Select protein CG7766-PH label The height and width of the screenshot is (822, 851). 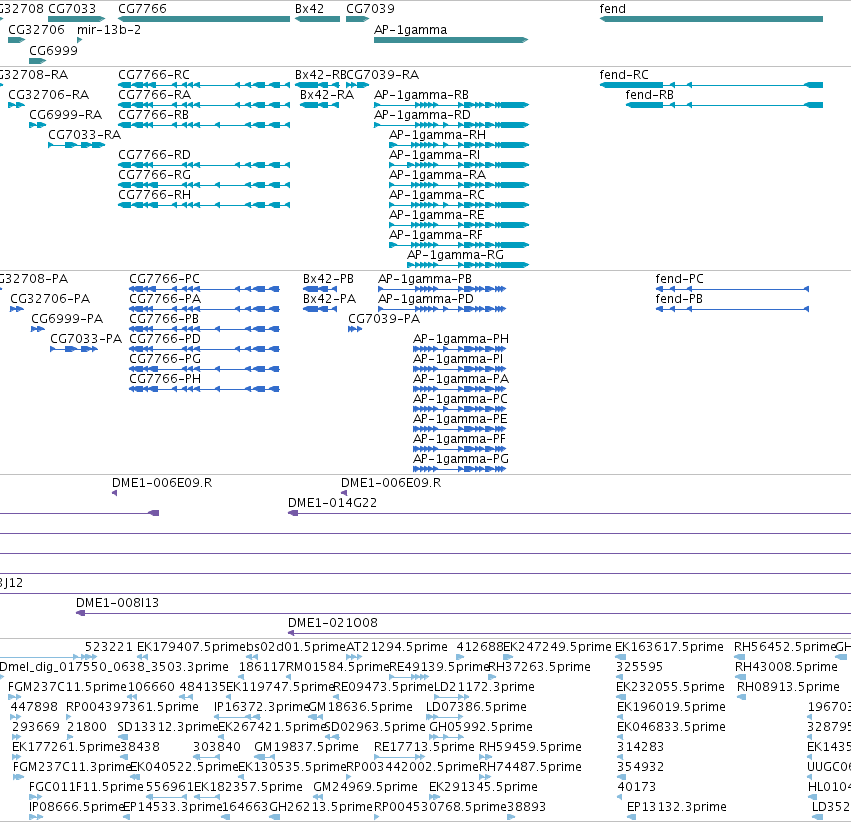(165, 379)
